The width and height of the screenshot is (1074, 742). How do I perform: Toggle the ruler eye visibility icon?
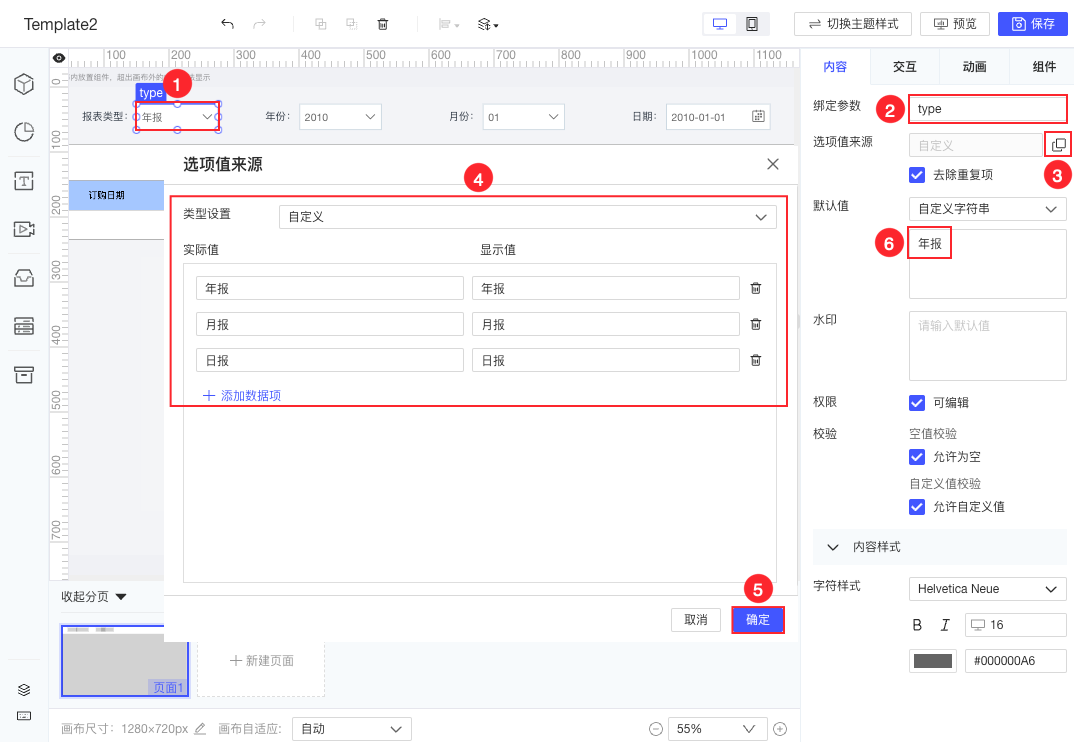pos(59,58)
